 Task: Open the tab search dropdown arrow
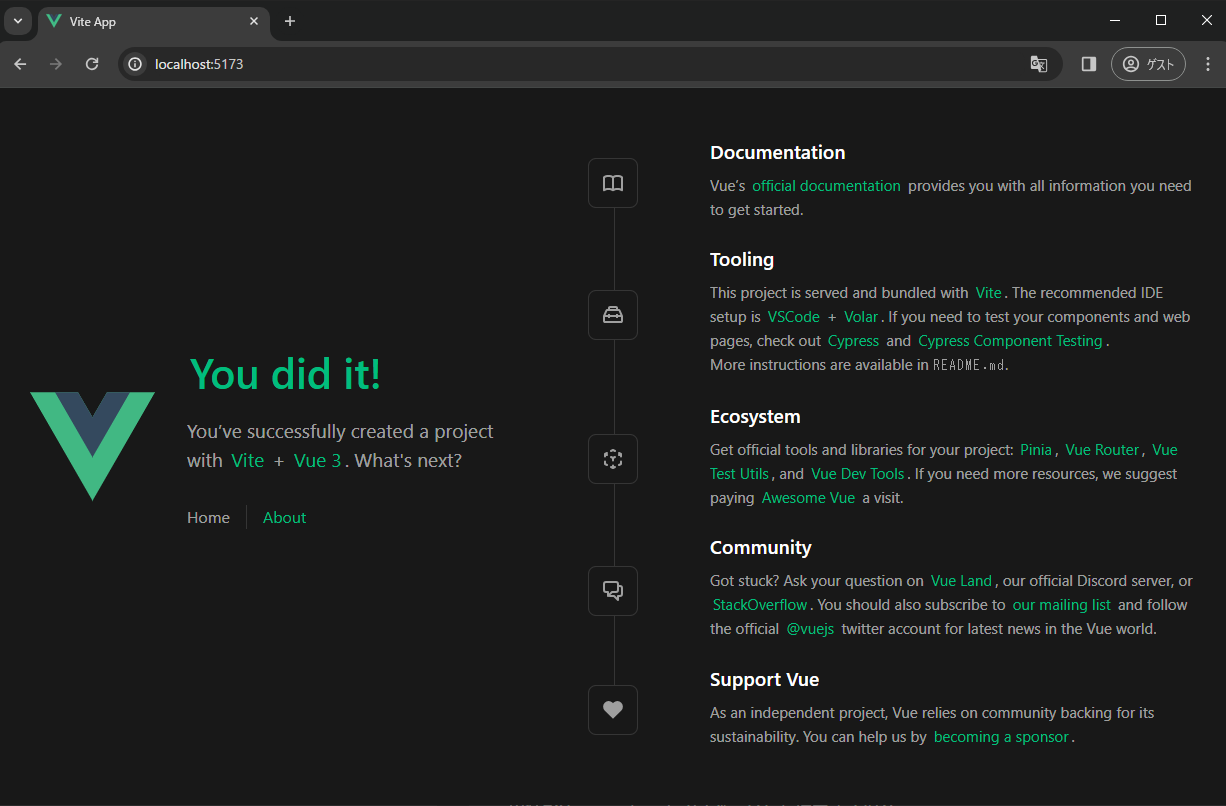[x=18, y=20]
